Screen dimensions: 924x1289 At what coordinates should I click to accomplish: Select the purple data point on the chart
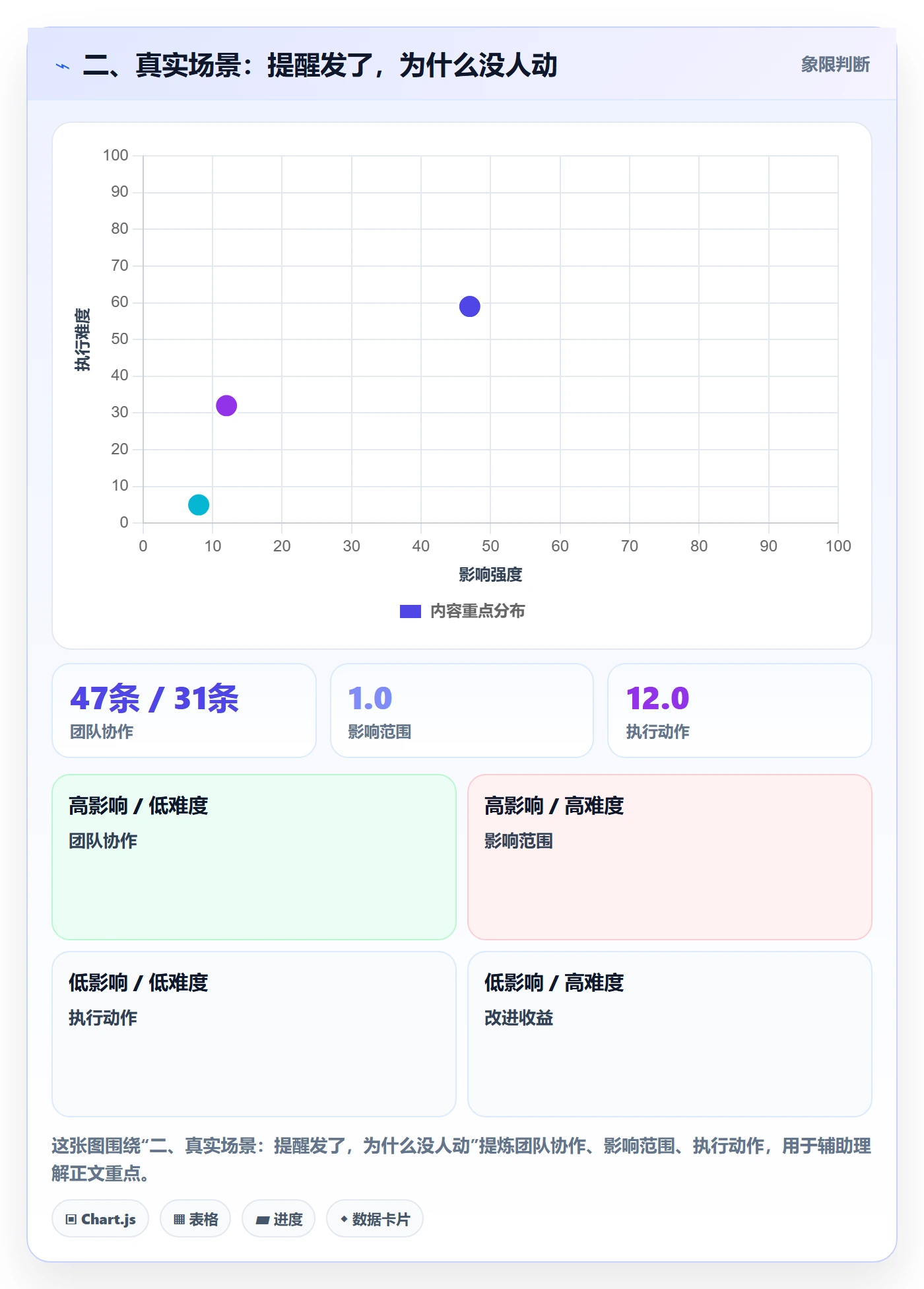226,405
